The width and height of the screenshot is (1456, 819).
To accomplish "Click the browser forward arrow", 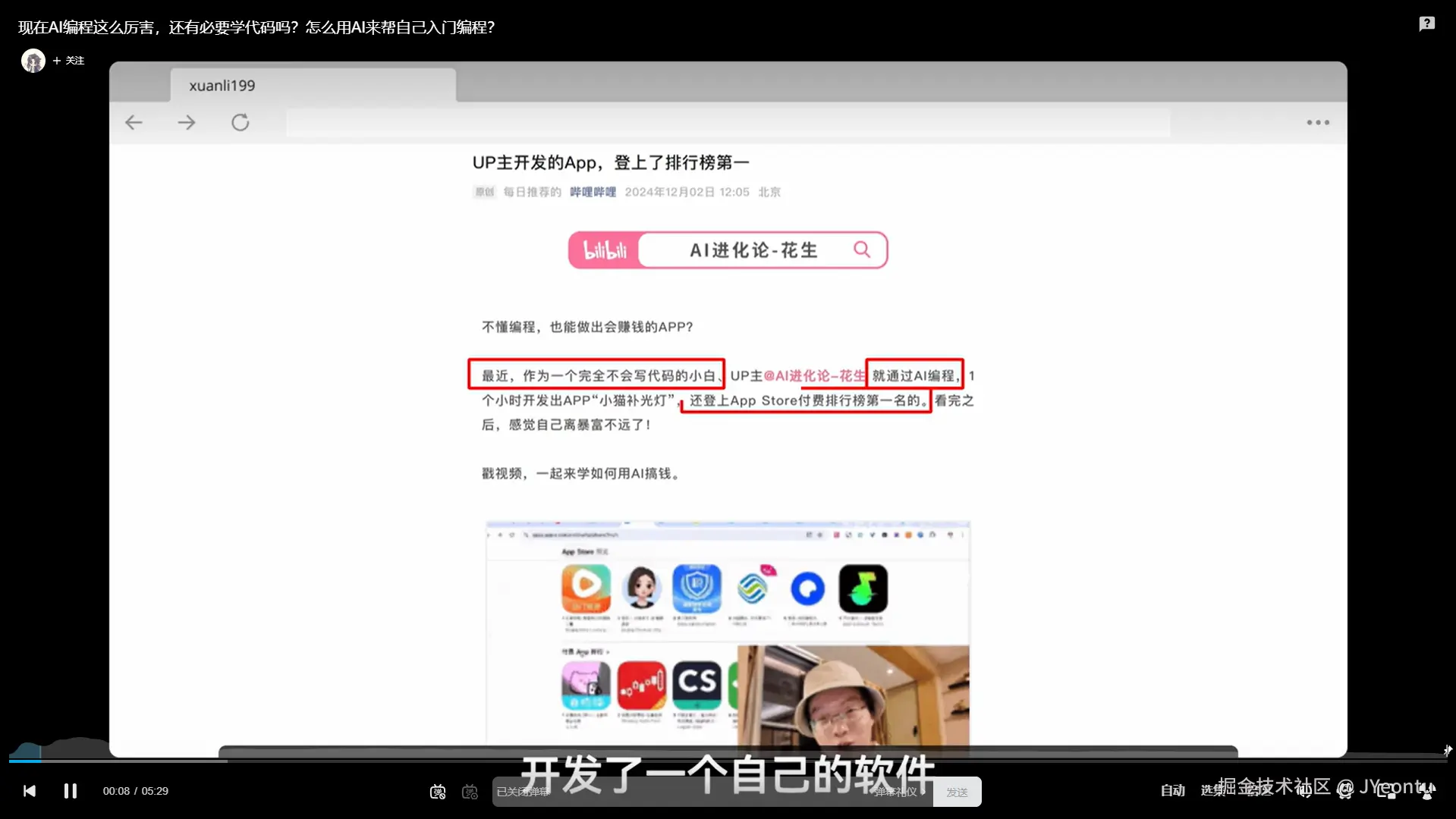I will click(x=187, y=122).
